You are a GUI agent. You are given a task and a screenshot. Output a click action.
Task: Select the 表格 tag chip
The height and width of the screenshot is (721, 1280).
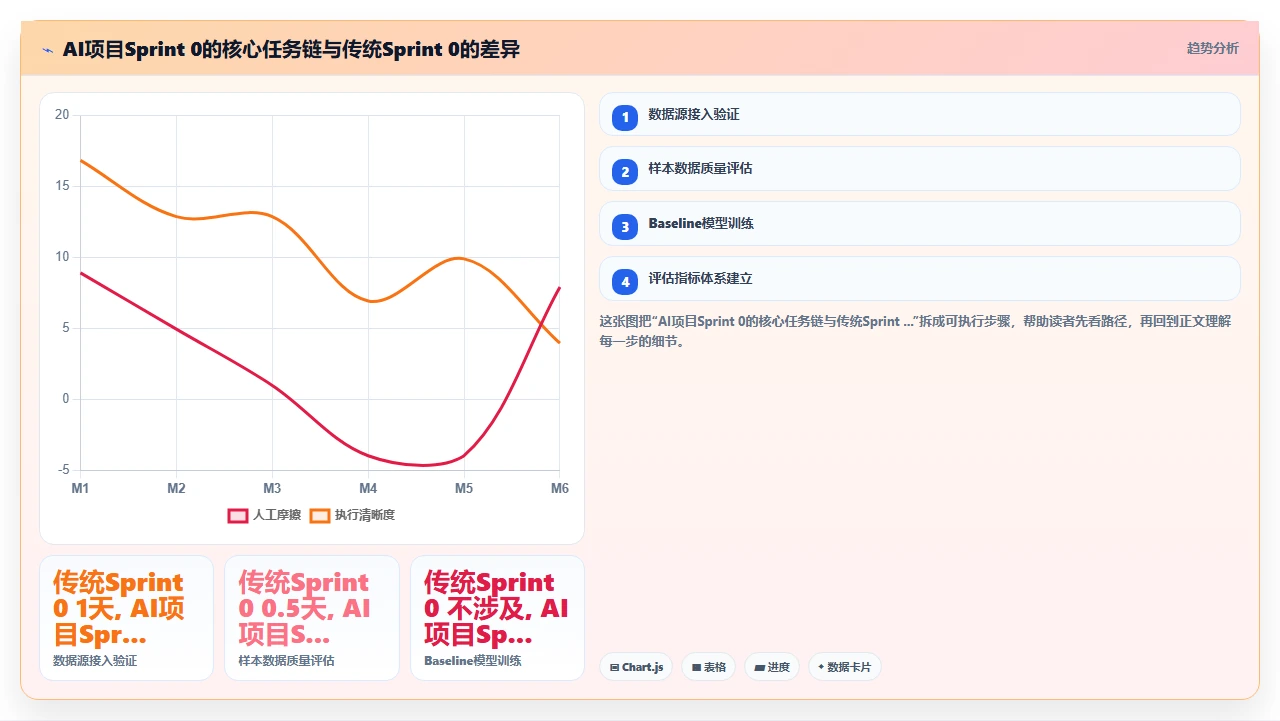[708, 667]
